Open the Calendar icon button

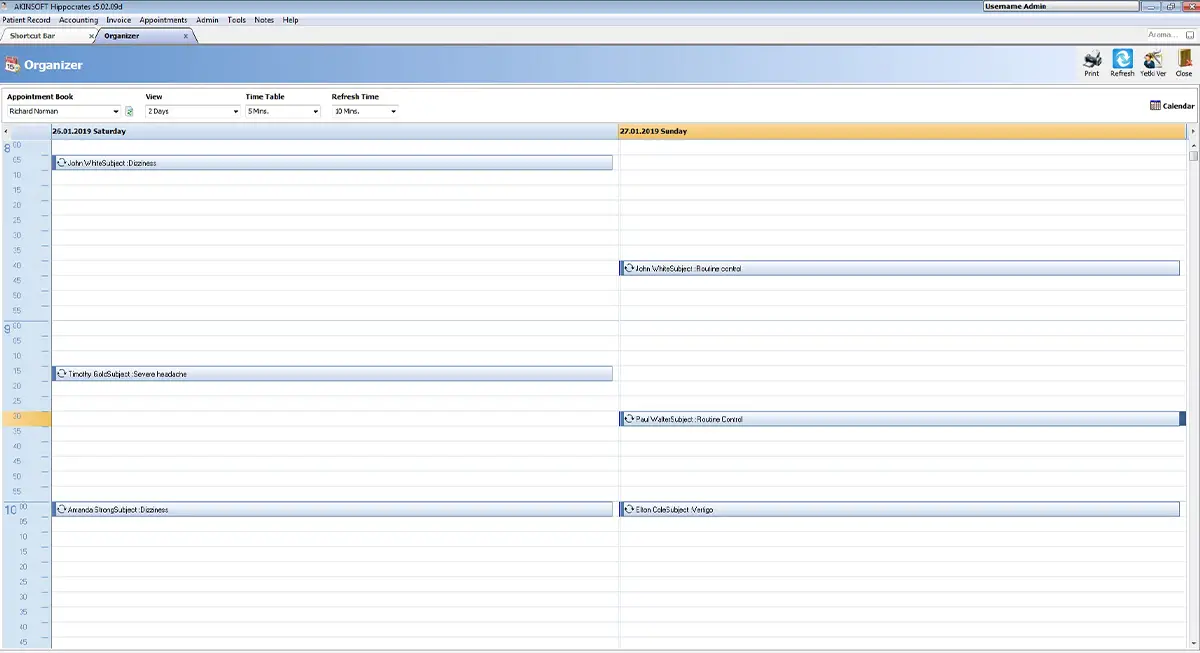(1172, 105)
